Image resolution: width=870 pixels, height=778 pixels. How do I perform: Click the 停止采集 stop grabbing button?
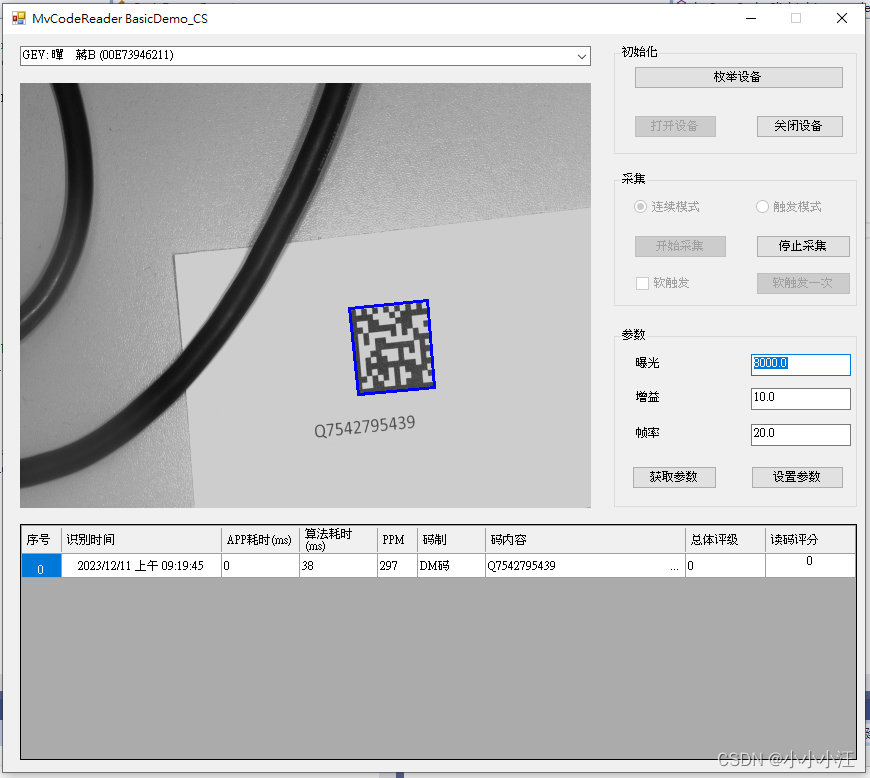(x=802, y=246)
